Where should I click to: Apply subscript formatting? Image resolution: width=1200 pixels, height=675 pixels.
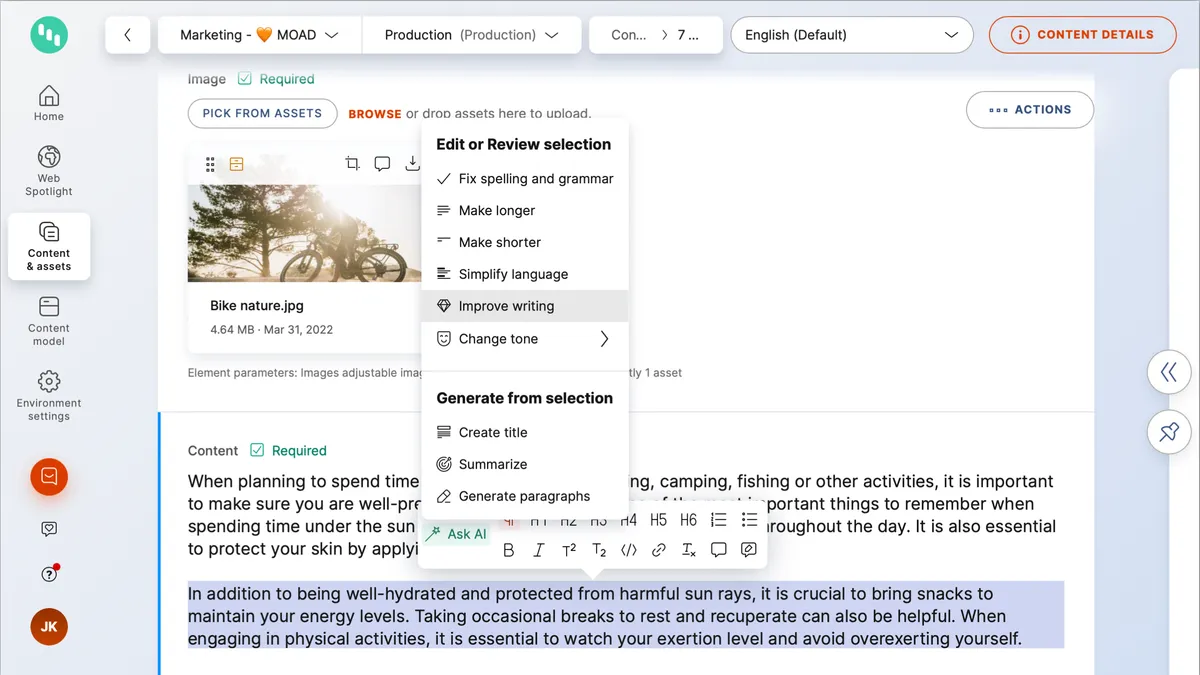pos(599,550)
